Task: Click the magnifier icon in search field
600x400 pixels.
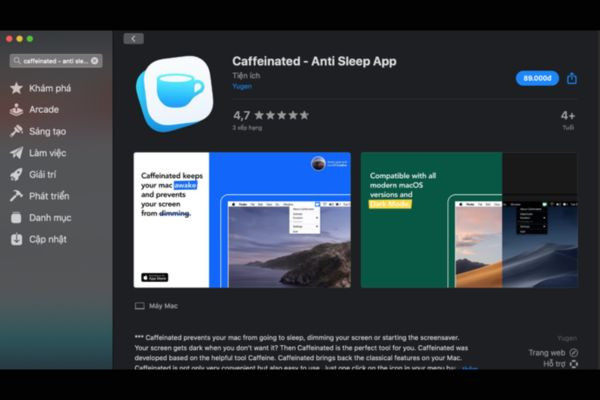Action: point(17,61)
